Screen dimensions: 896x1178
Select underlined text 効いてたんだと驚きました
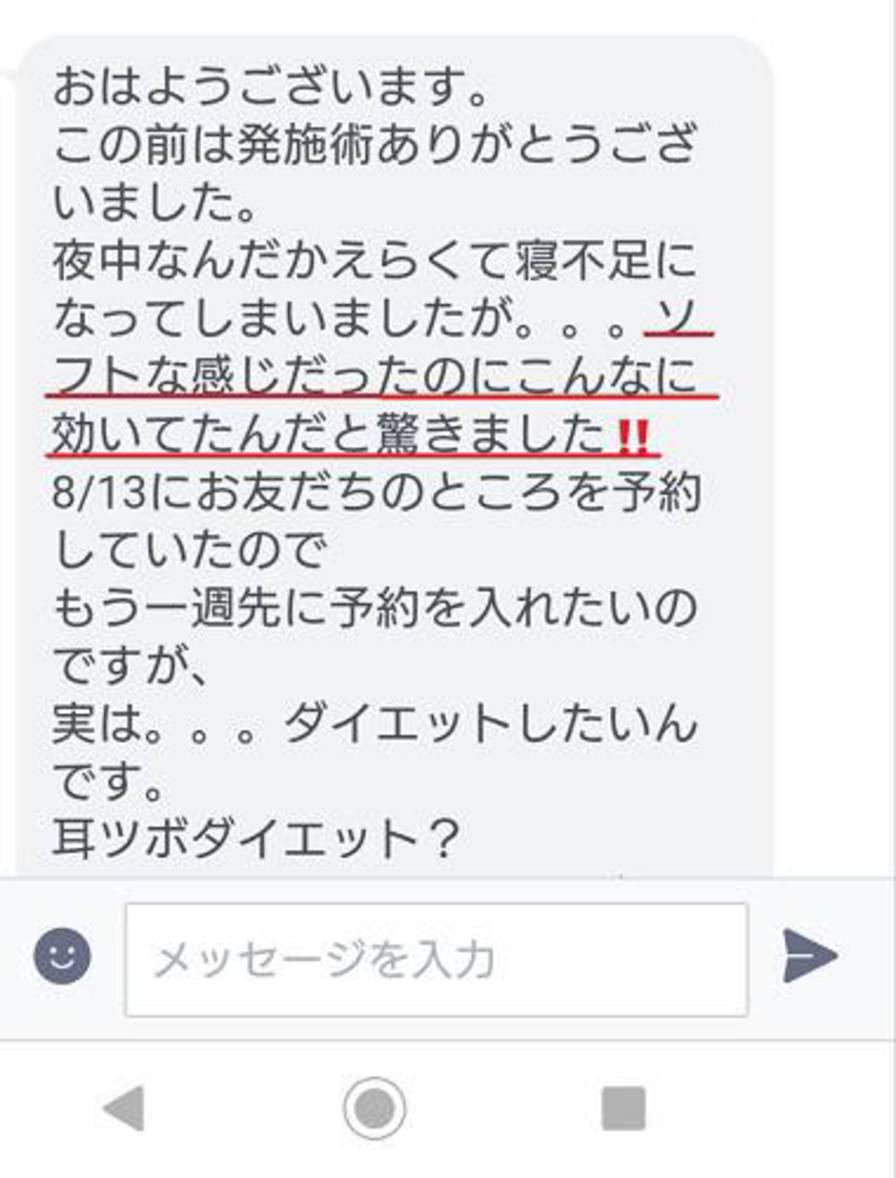(x=329, y=435)
